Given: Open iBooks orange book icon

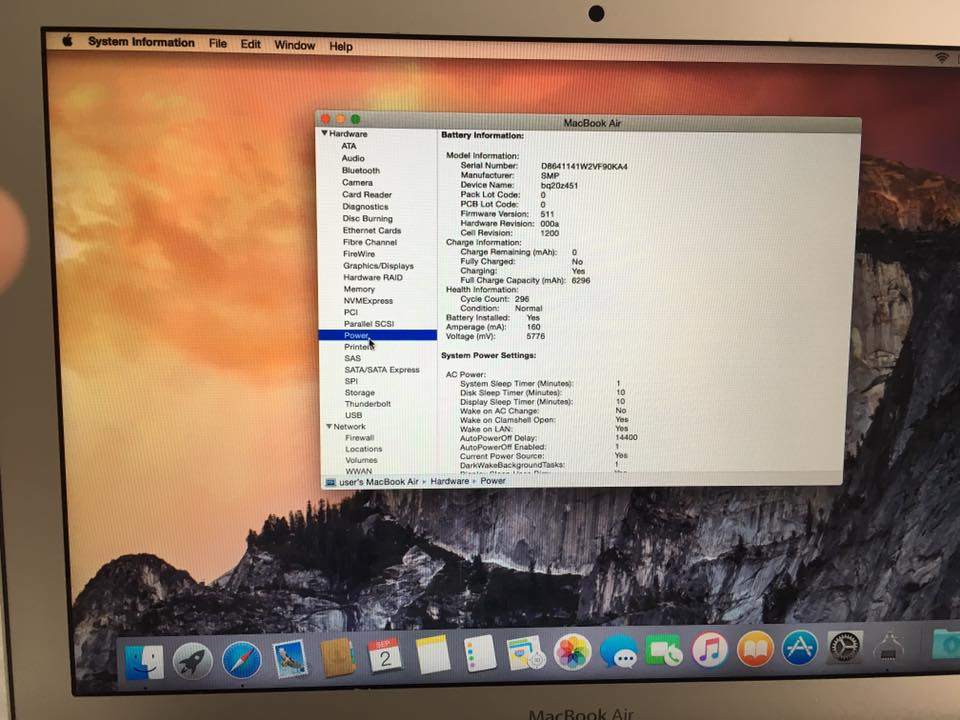Looking at the screenshot, I should (x=756, y=648).
